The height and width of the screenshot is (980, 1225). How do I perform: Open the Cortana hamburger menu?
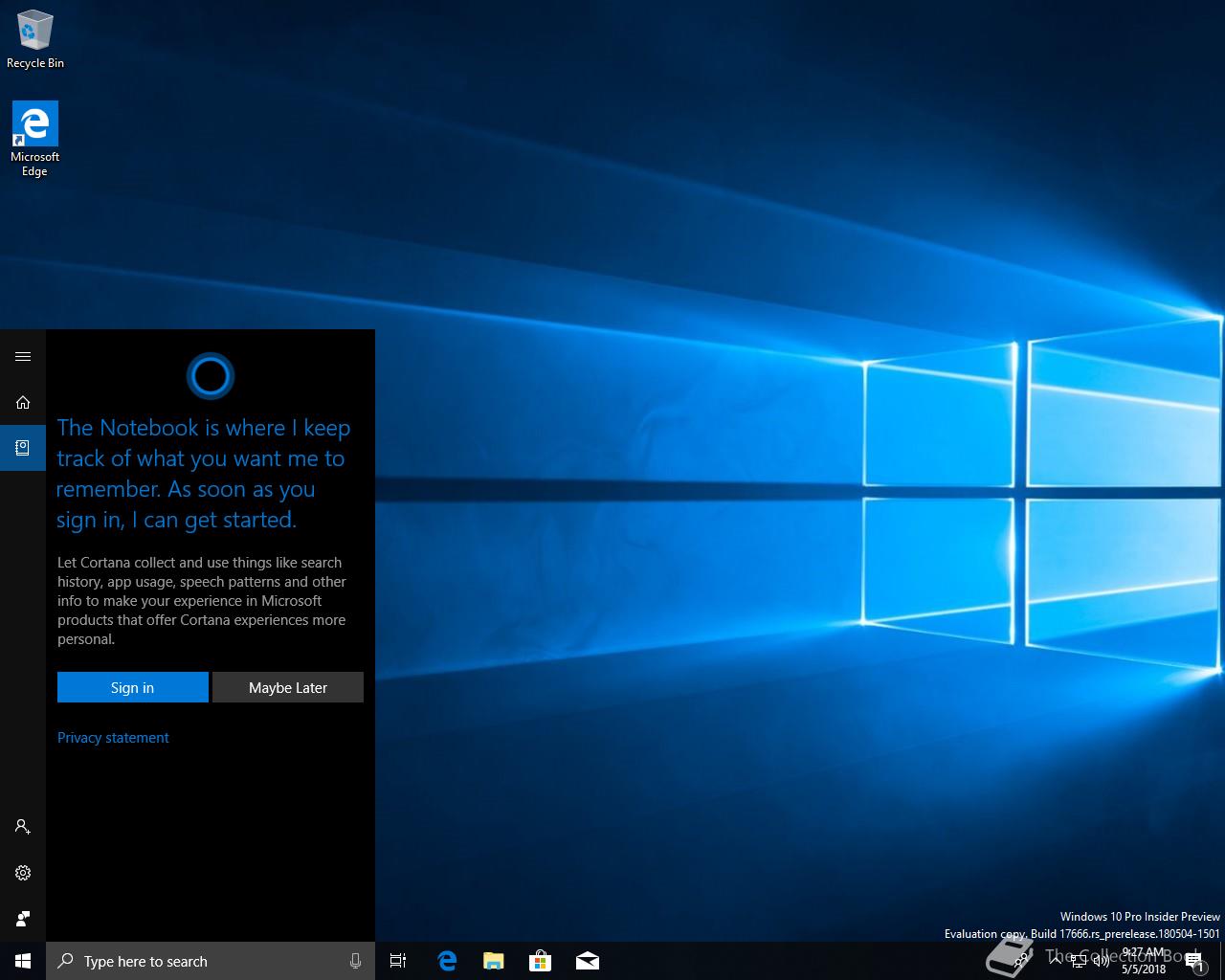(x=23, y=356)
